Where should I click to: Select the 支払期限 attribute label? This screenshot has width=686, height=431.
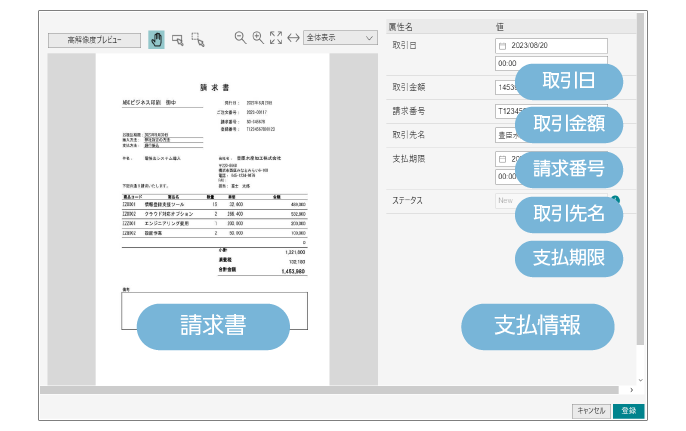click(x=409, y=159)
